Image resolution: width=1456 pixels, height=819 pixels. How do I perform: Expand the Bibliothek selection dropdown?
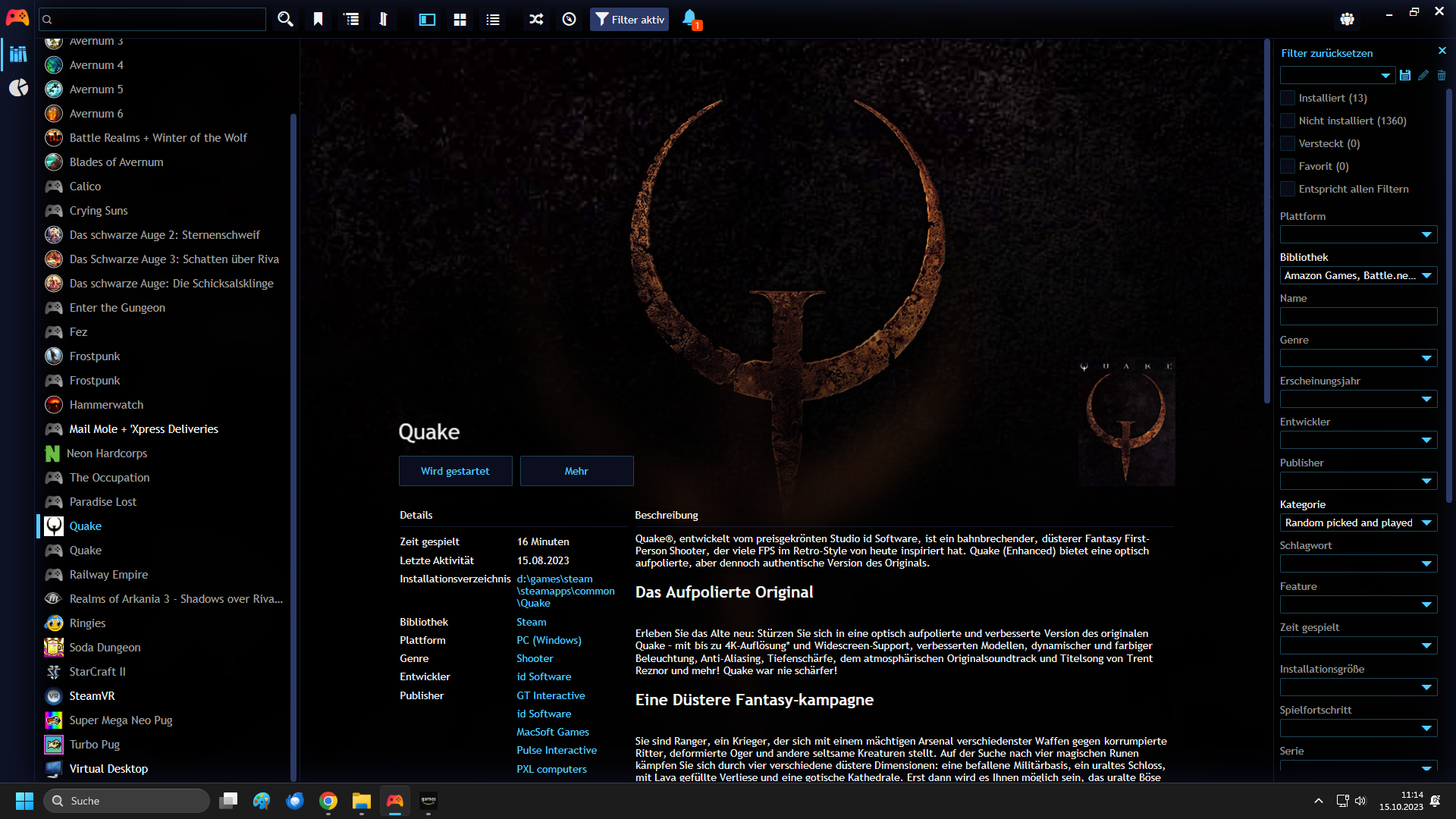point(1357,275)
